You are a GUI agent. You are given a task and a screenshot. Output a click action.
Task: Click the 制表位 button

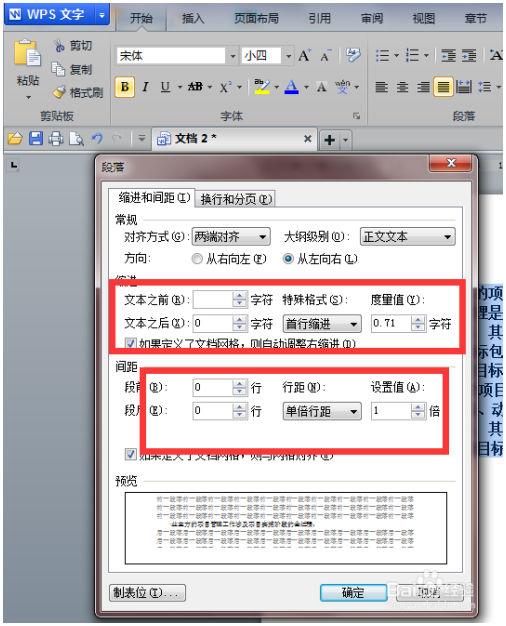tap(147, 593)
